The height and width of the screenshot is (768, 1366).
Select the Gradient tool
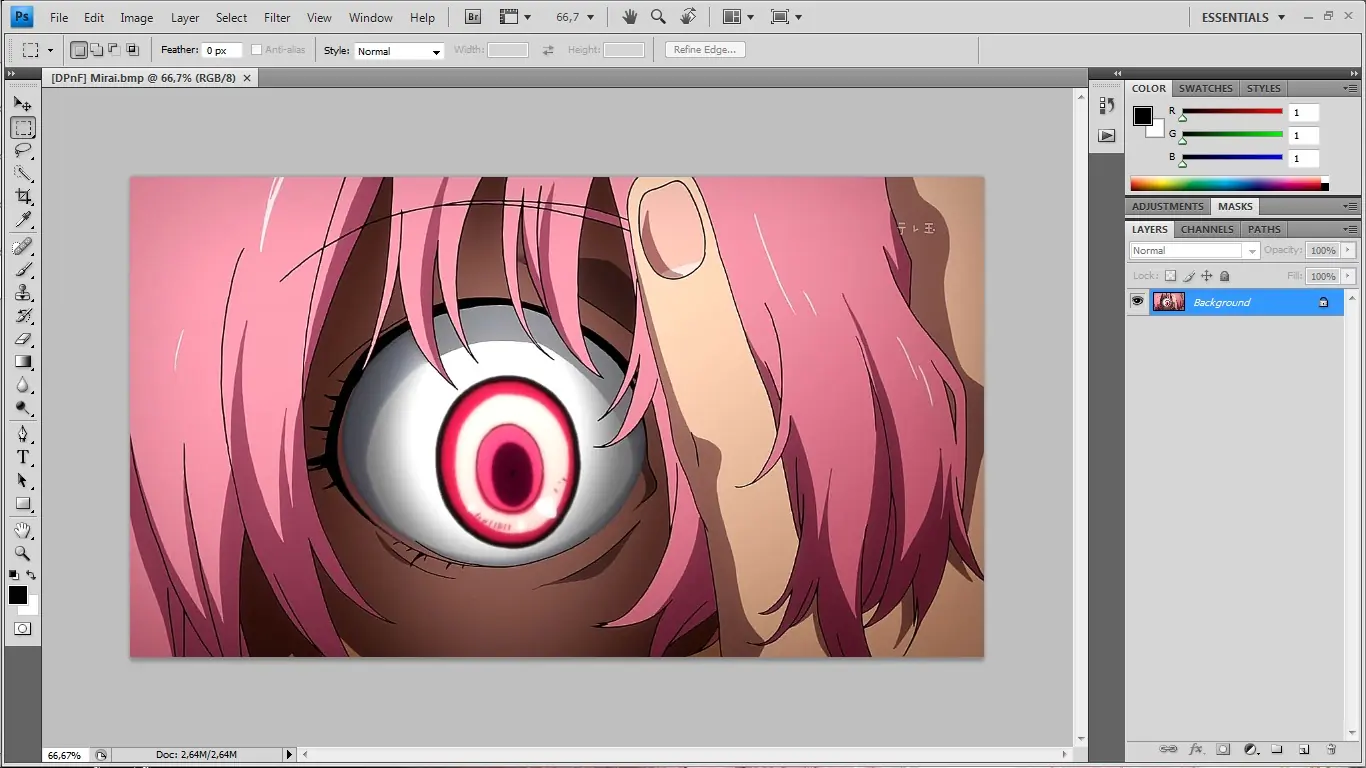pos(22,361)
